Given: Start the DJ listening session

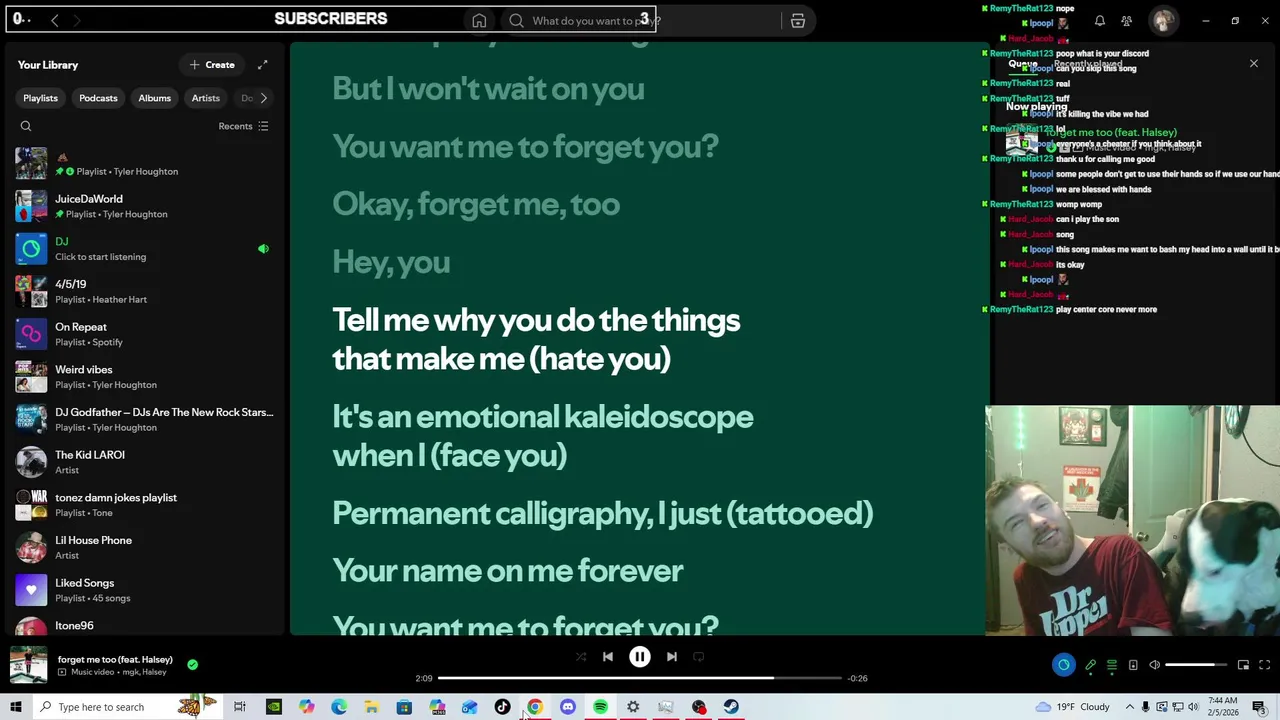Looking at the screenshot, I should pyautogui.click(x=146, y=249).
